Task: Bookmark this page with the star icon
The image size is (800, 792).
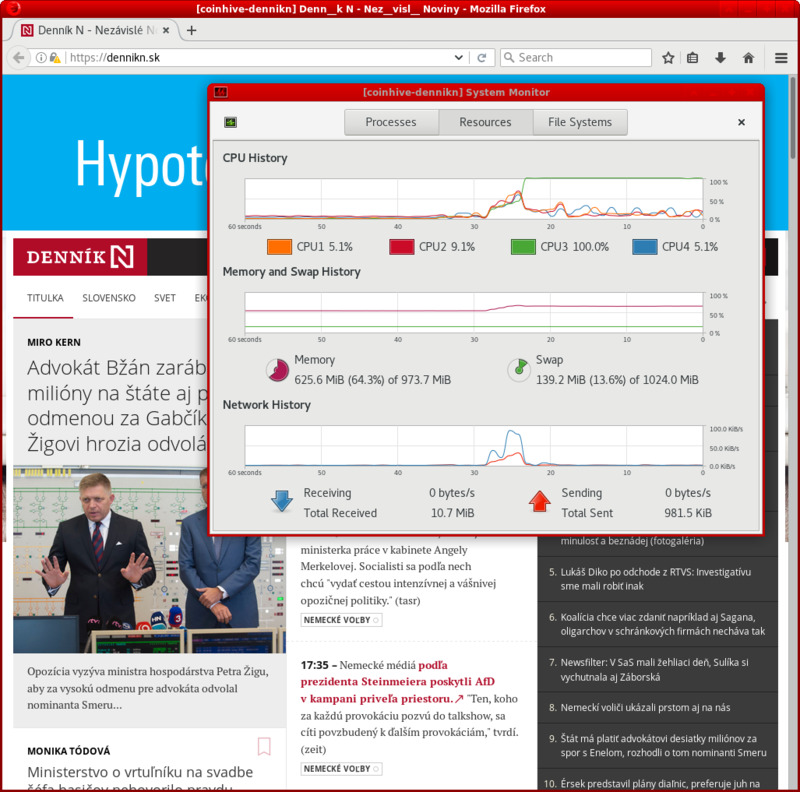Action: pyautogui.click(x=668, y=58)
